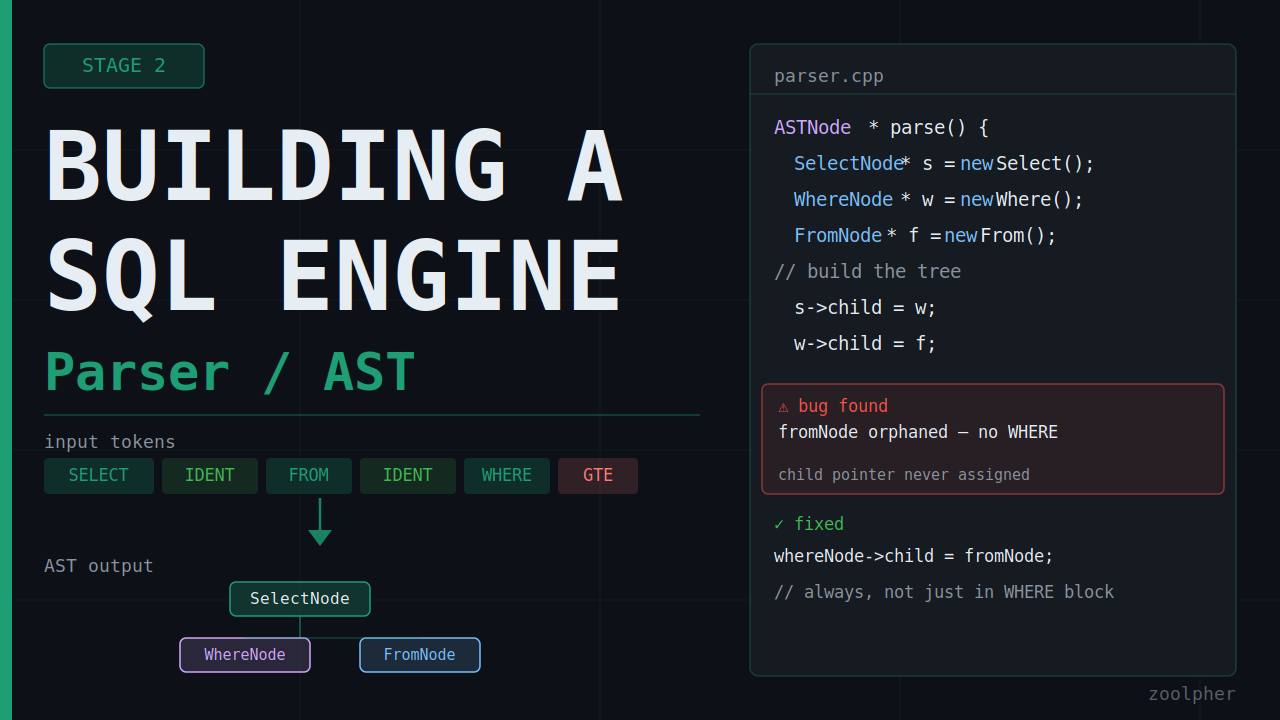Click the green checkmark next to fixed

point(779,524)
